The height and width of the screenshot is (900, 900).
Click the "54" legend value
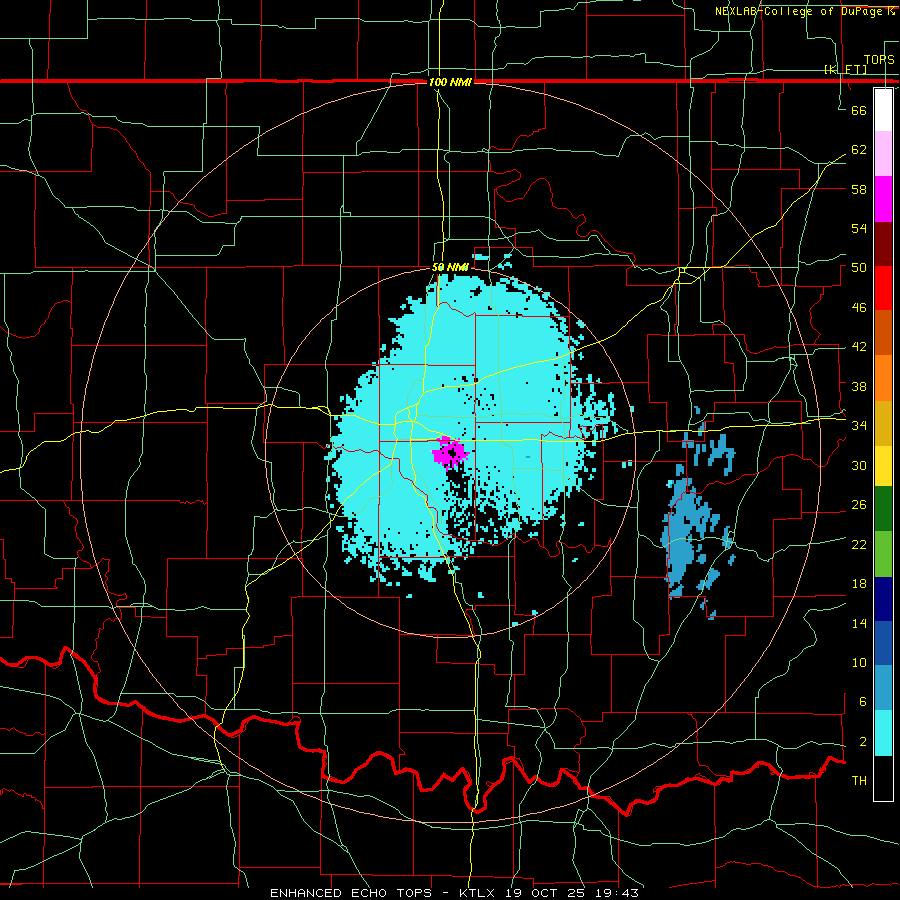859,228
